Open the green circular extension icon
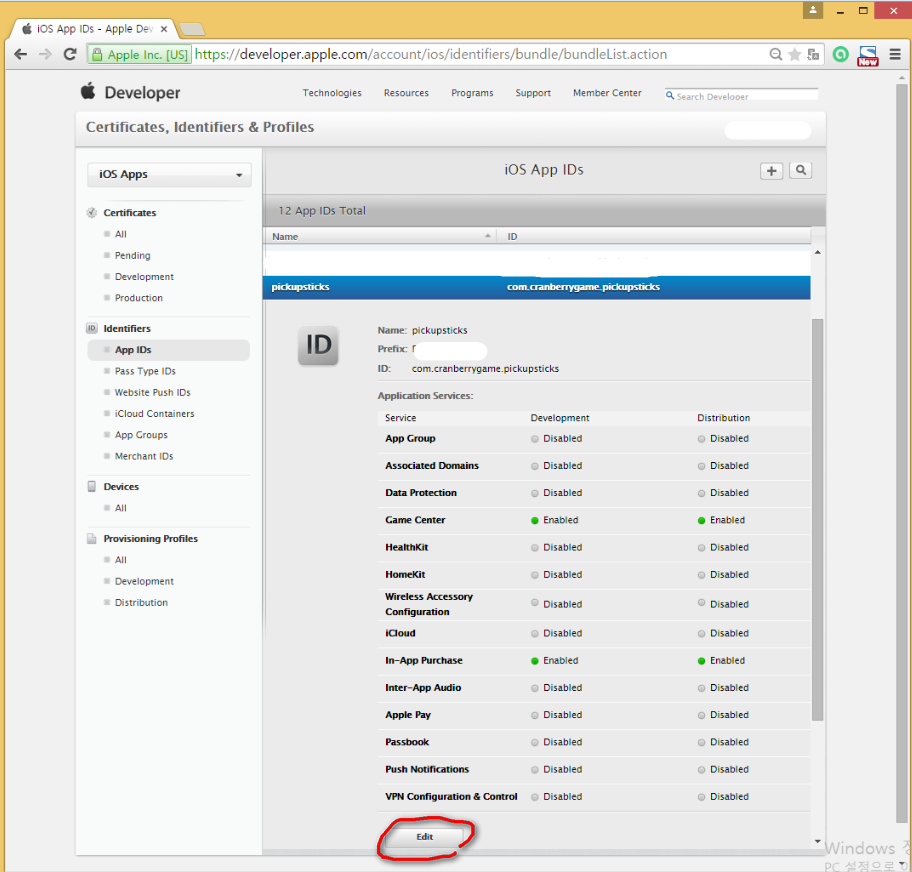912x872 pixels. (x=840, y=55)
